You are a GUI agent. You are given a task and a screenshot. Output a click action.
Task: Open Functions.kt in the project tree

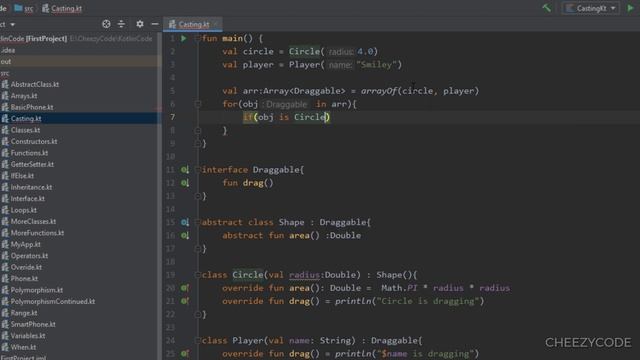(29, 153)
